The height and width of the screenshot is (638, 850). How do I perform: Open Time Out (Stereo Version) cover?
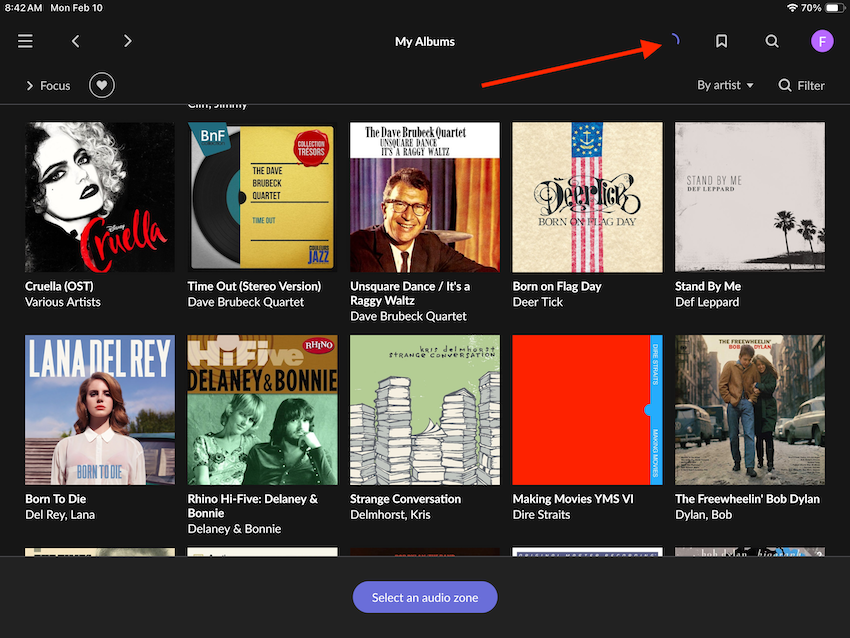click(x=262, y=197)
